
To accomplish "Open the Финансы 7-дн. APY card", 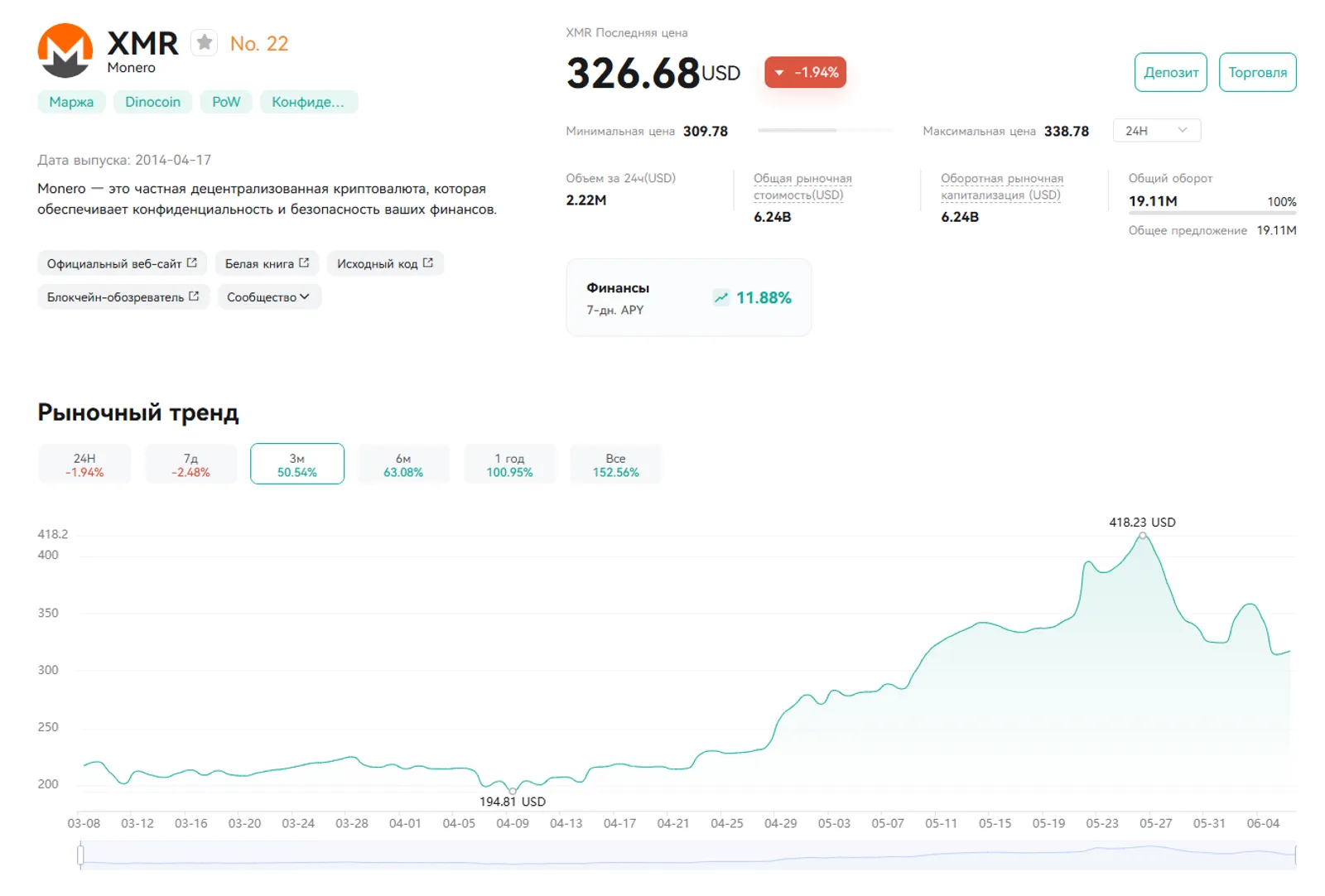I will coord(688,297).
